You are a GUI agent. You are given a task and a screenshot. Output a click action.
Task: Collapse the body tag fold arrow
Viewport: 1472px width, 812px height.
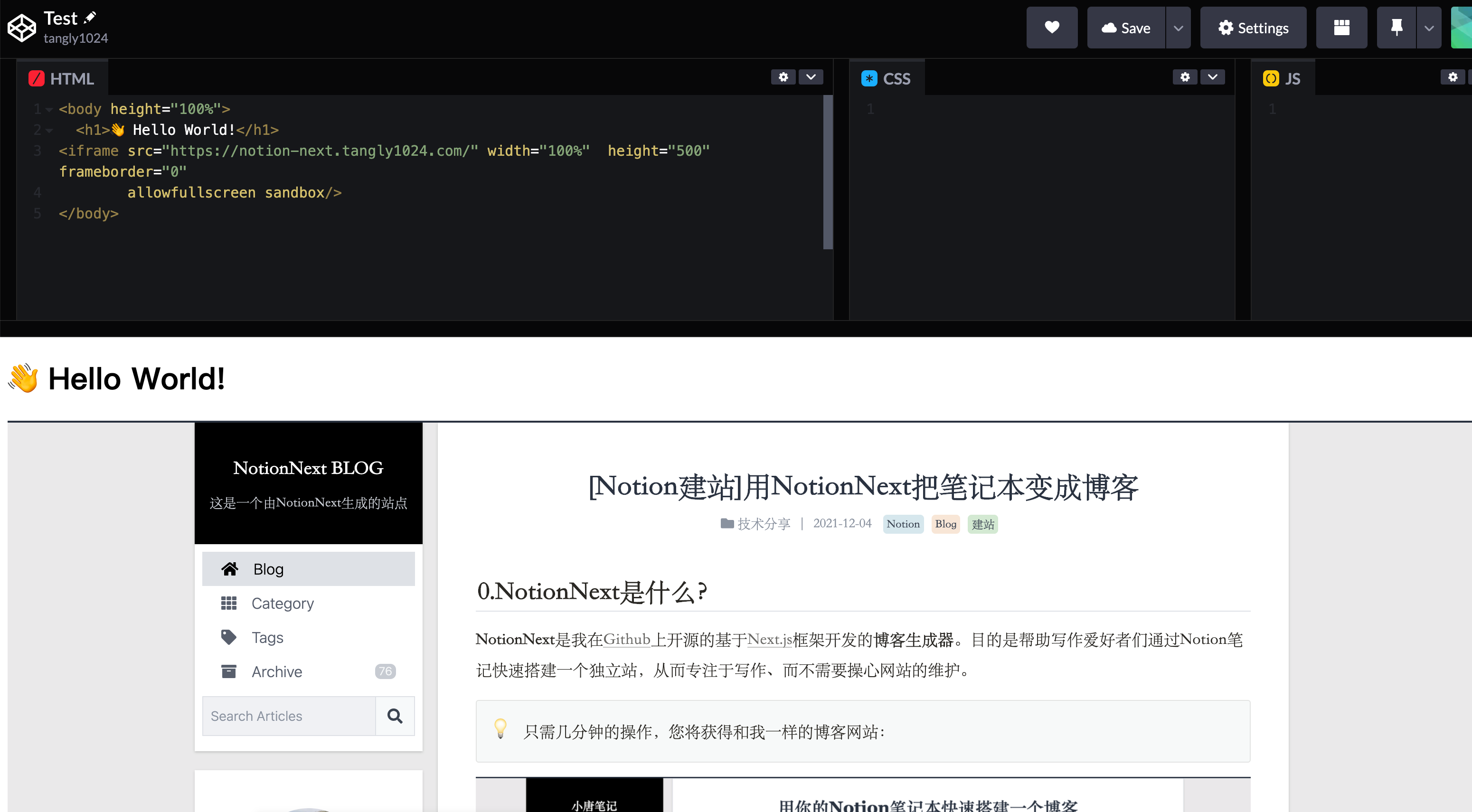tap(49, 109)
